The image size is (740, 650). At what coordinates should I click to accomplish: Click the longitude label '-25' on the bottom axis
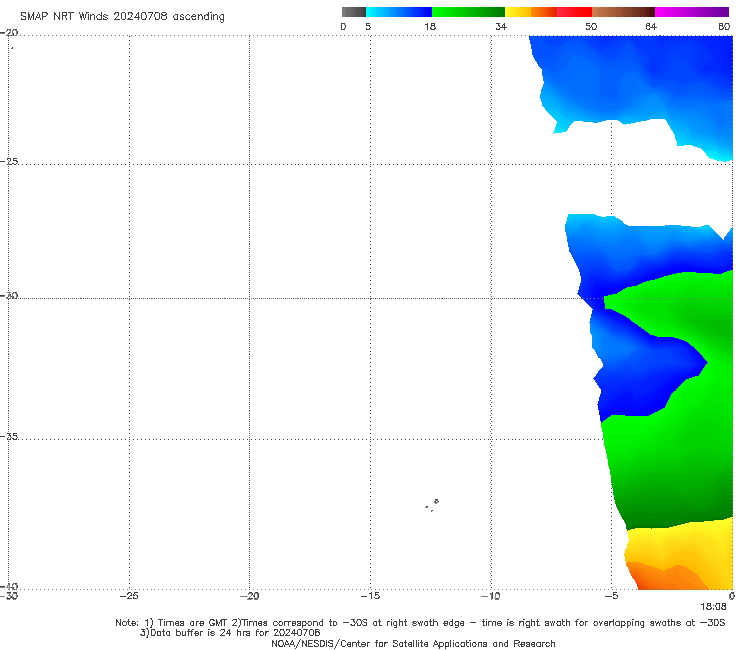(x=129, y=596)
